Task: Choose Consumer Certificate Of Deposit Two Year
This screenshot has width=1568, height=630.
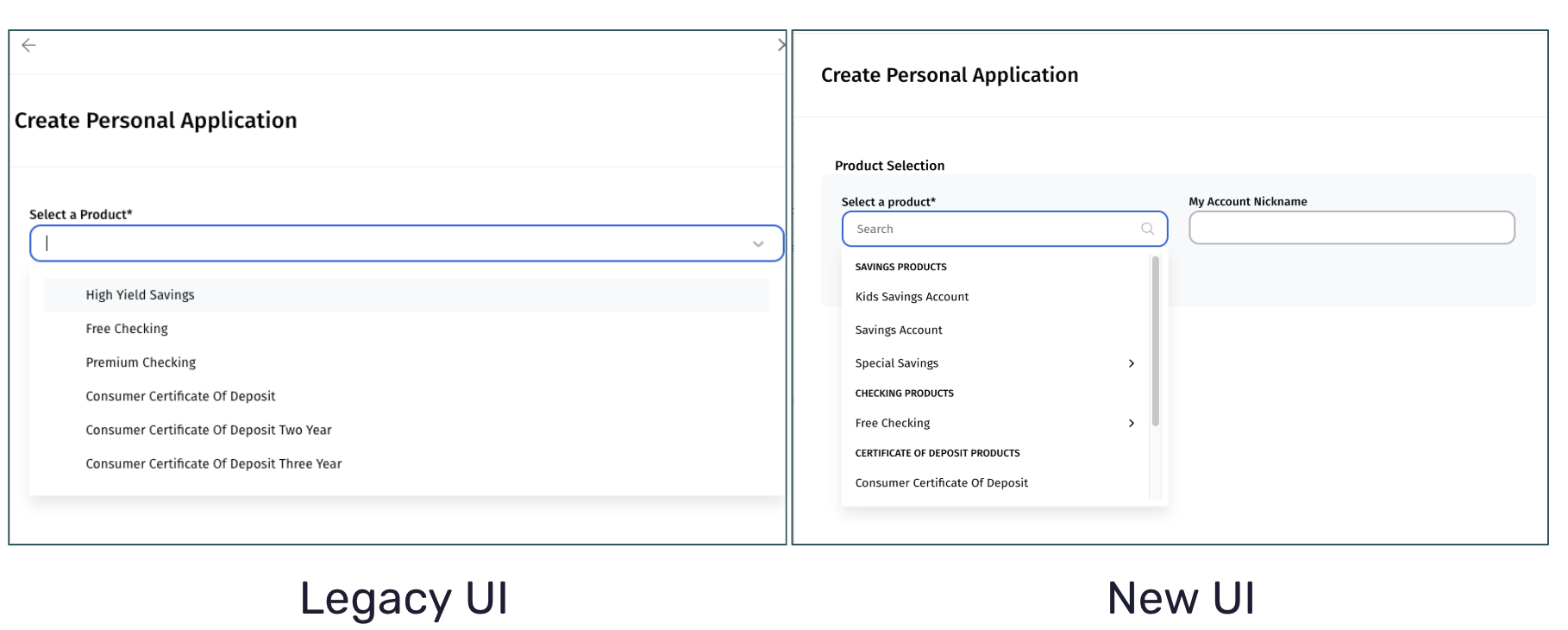Action: coord(209,430)
